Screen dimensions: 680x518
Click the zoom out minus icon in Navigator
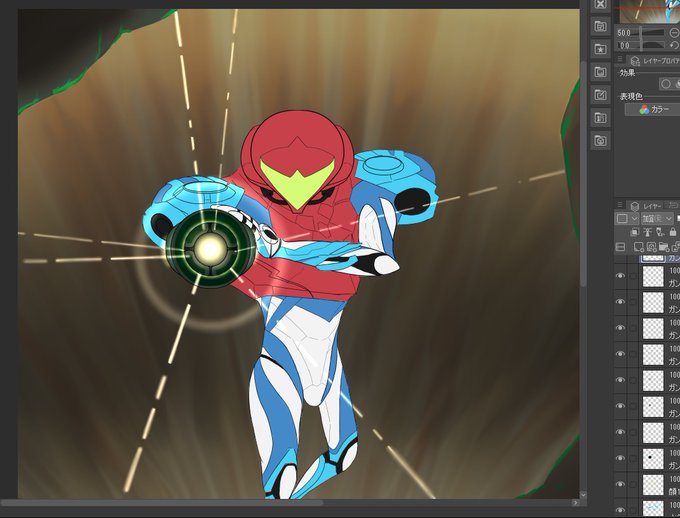point(673,33)
